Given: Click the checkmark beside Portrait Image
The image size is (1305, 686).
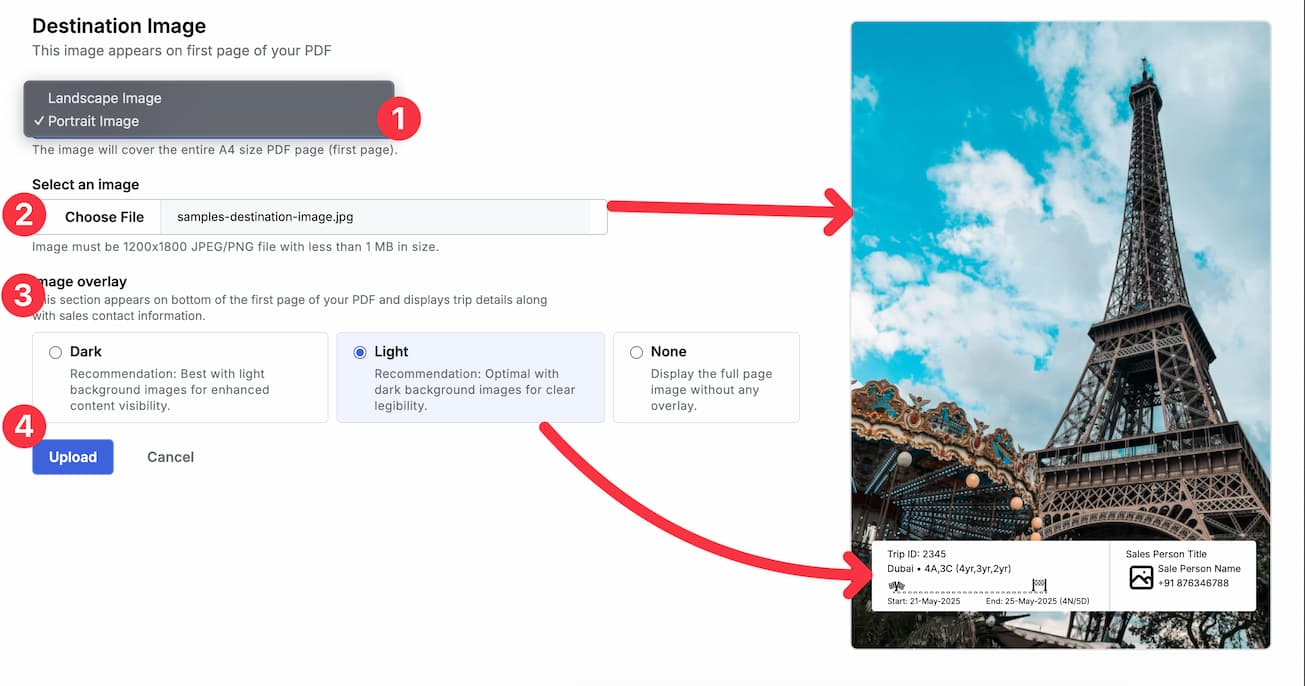Looking at the screenshot, I should pos(38,120).
